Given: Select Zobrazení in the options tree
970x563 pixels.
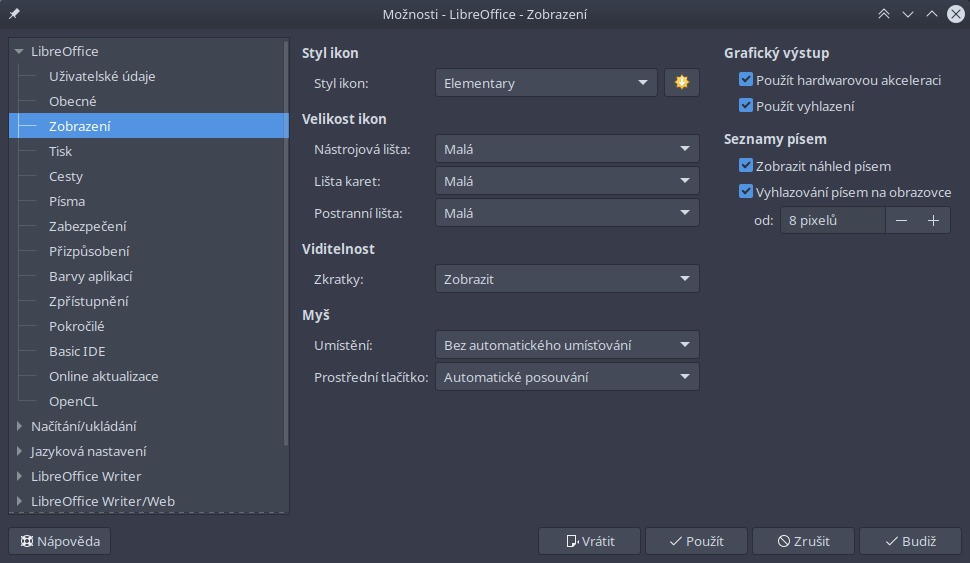Looking at the screenshot, I should tap(80, 126).
